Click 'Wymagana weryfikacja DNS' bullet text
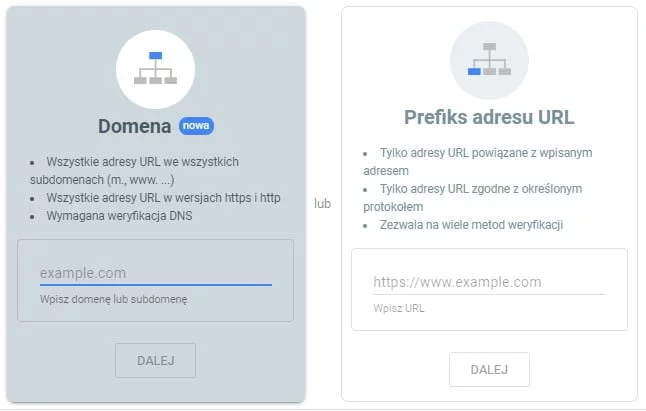Viewport: 646px width, 411px height. click(119, 216)
